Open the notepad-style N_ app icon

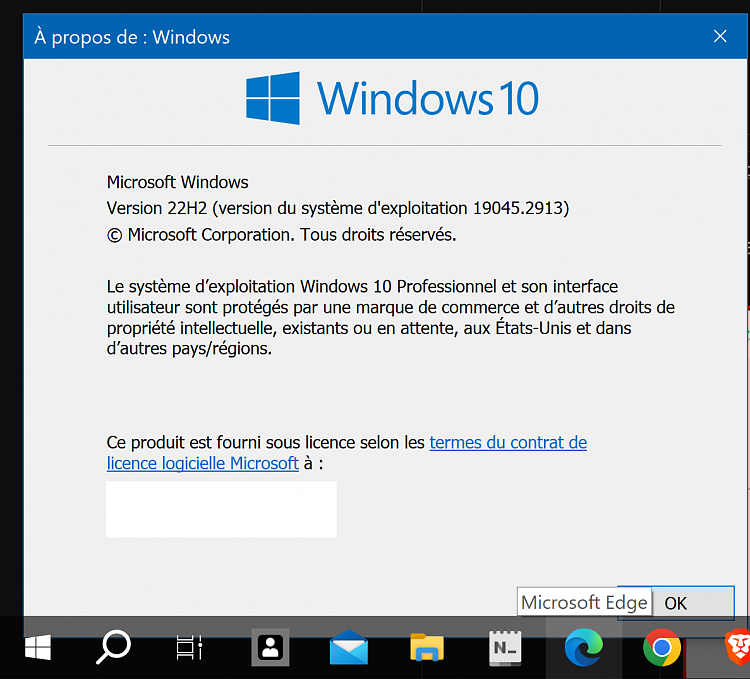pos(505,648)
